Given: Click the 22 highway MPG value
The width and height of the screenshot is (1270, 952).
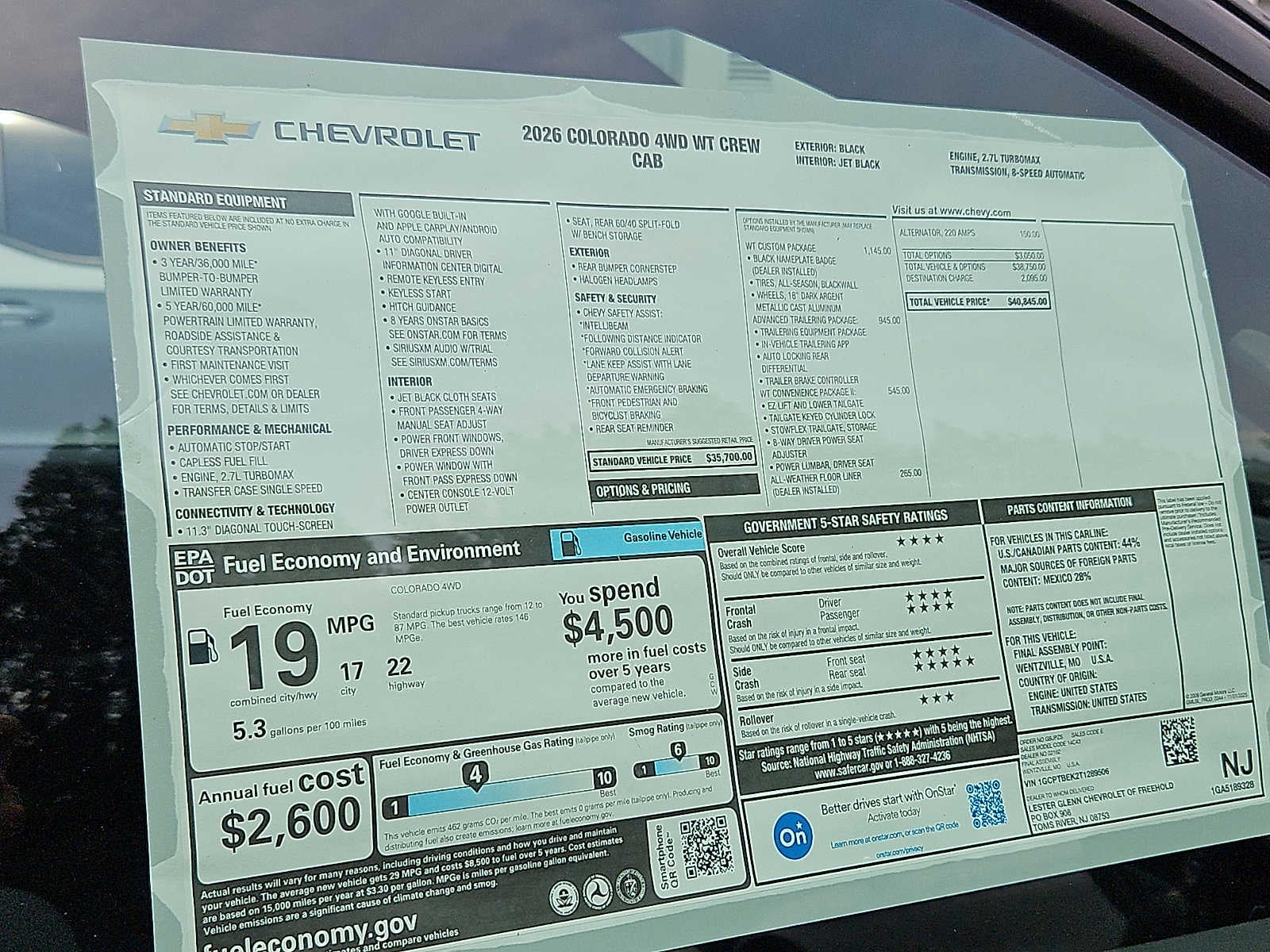Looking at the screenshot, I should tap(399, 666).
